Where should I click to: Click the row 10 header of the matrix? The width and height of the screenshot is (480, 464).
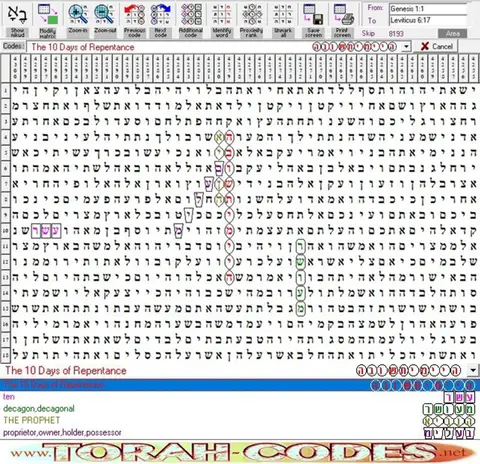pyautogui.click(x=5, y=231)
